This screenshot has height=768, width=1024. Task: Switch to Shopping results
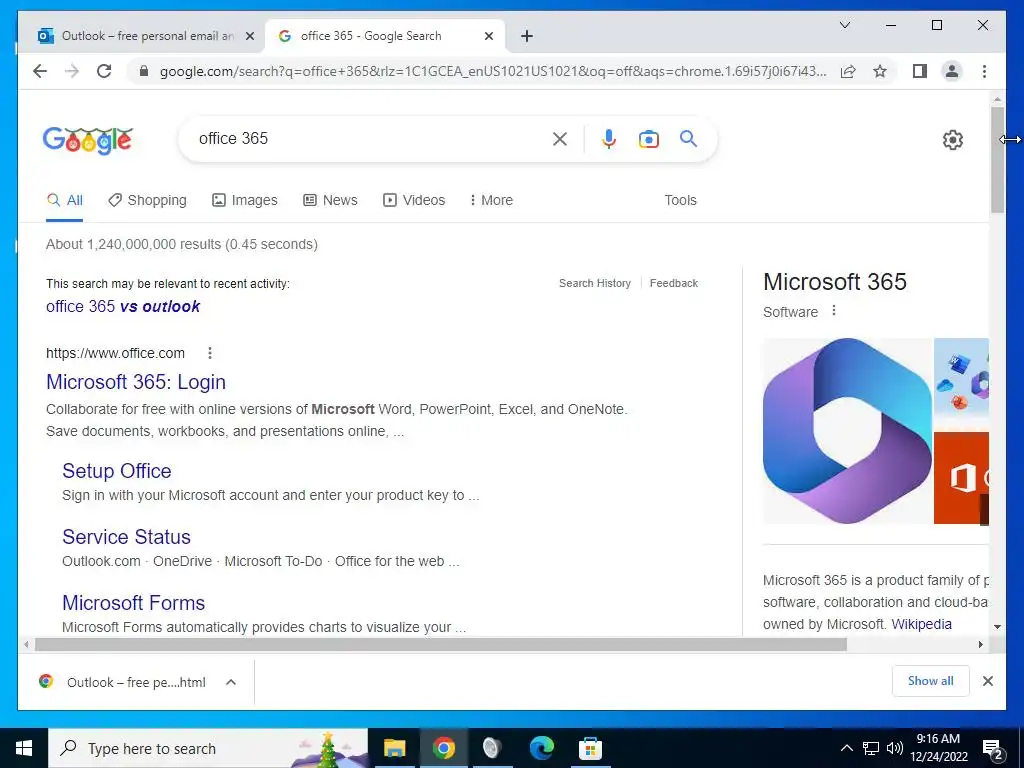[147, 200]
